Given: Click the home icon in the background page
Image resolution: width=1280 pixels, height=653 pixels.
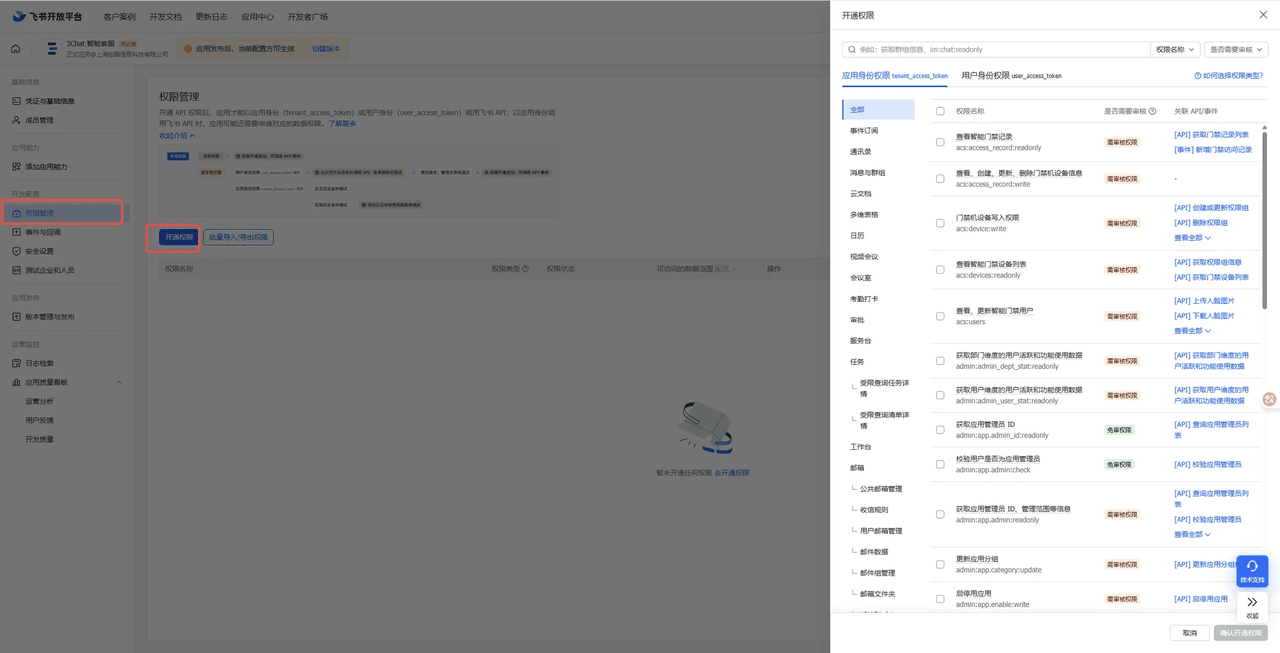Looking at the screenshot, I should [15, 48].
